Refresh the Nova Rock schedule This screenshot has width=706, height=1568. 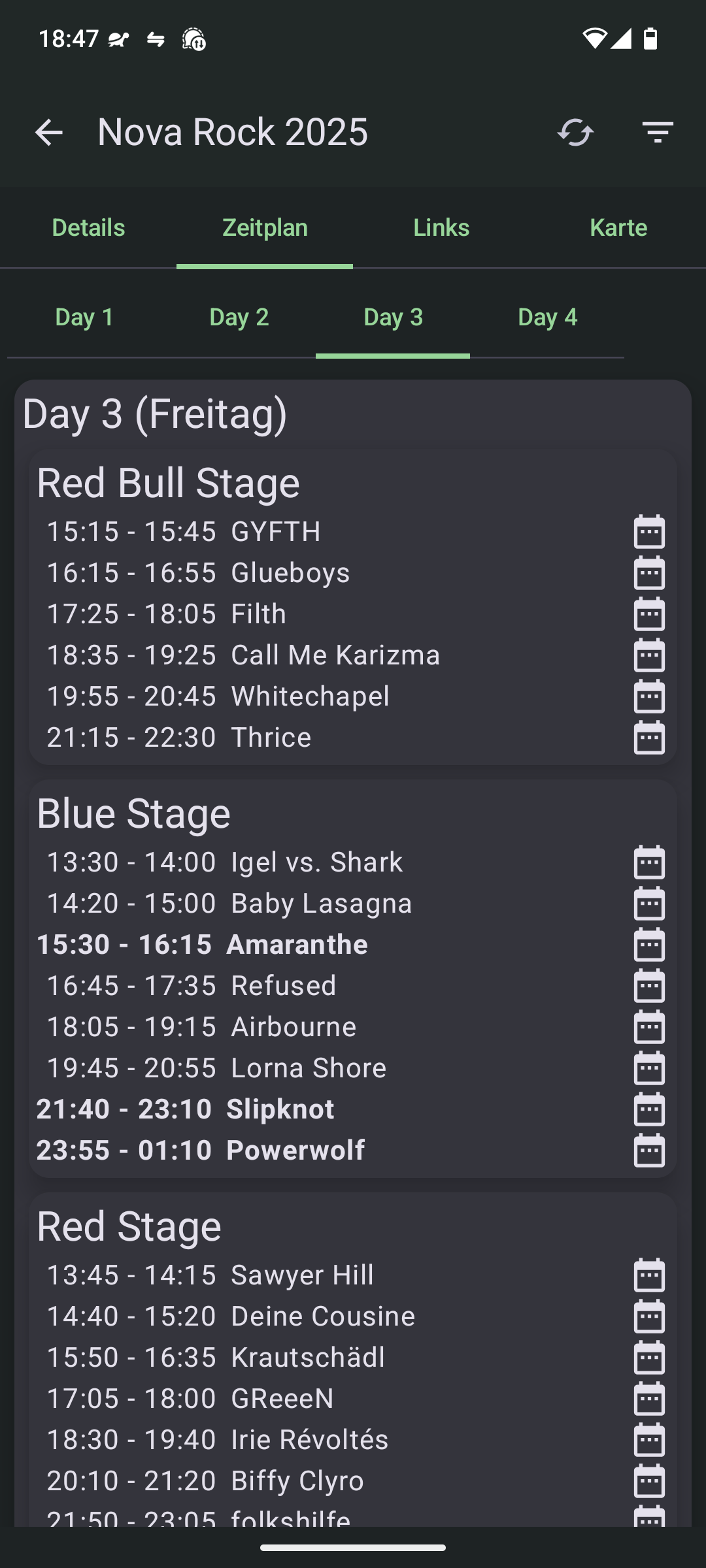click(x=575, y=133)
